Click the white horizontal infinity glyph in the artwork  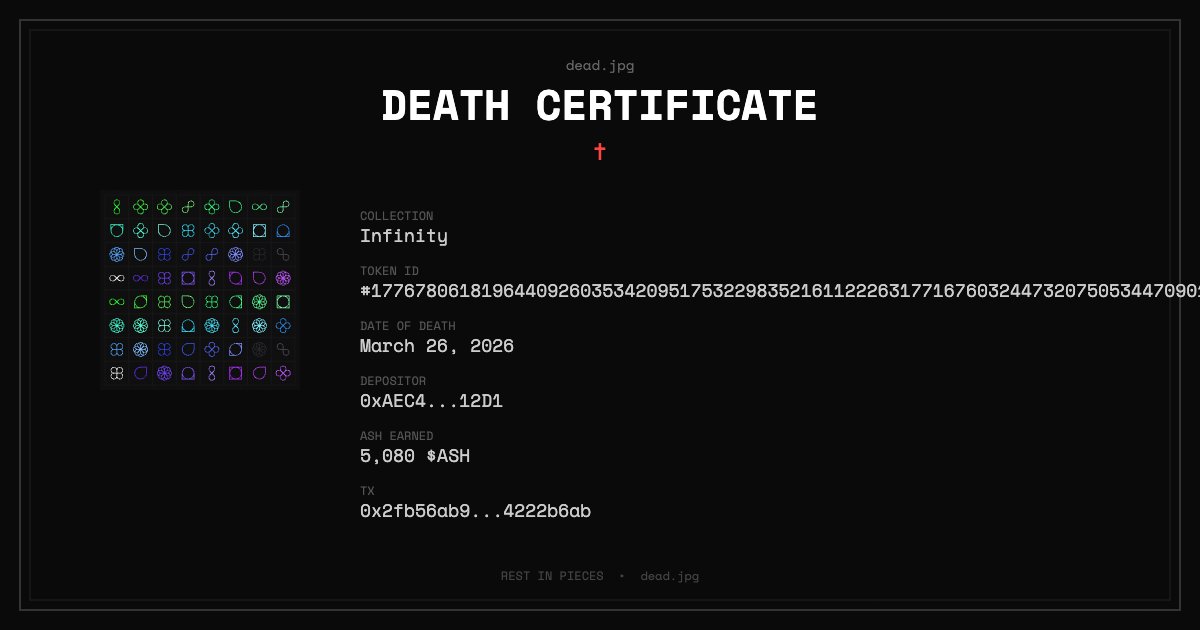[117, 277]
